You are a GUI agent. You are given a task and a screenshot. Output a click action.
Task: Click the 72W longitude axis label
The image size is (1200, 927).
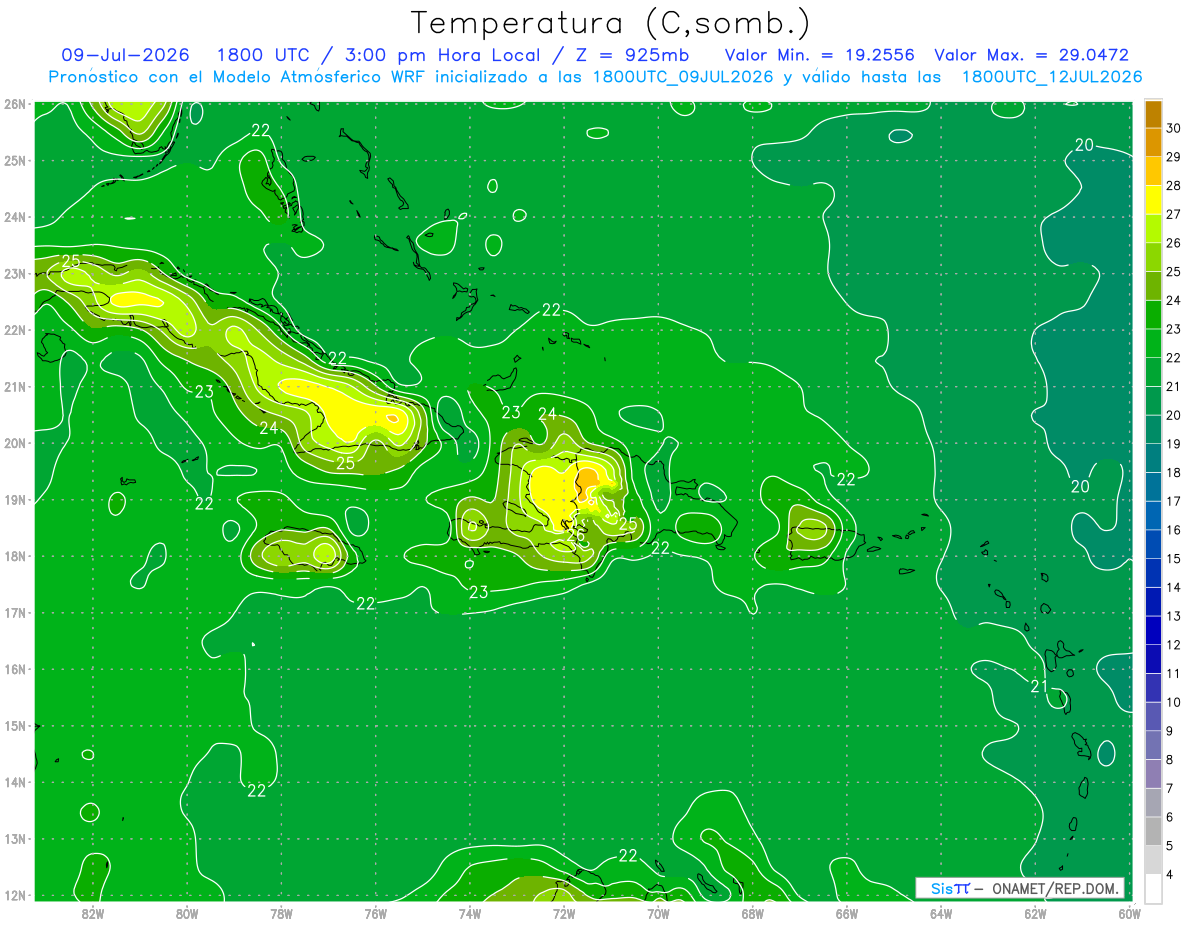click(564, 912)
